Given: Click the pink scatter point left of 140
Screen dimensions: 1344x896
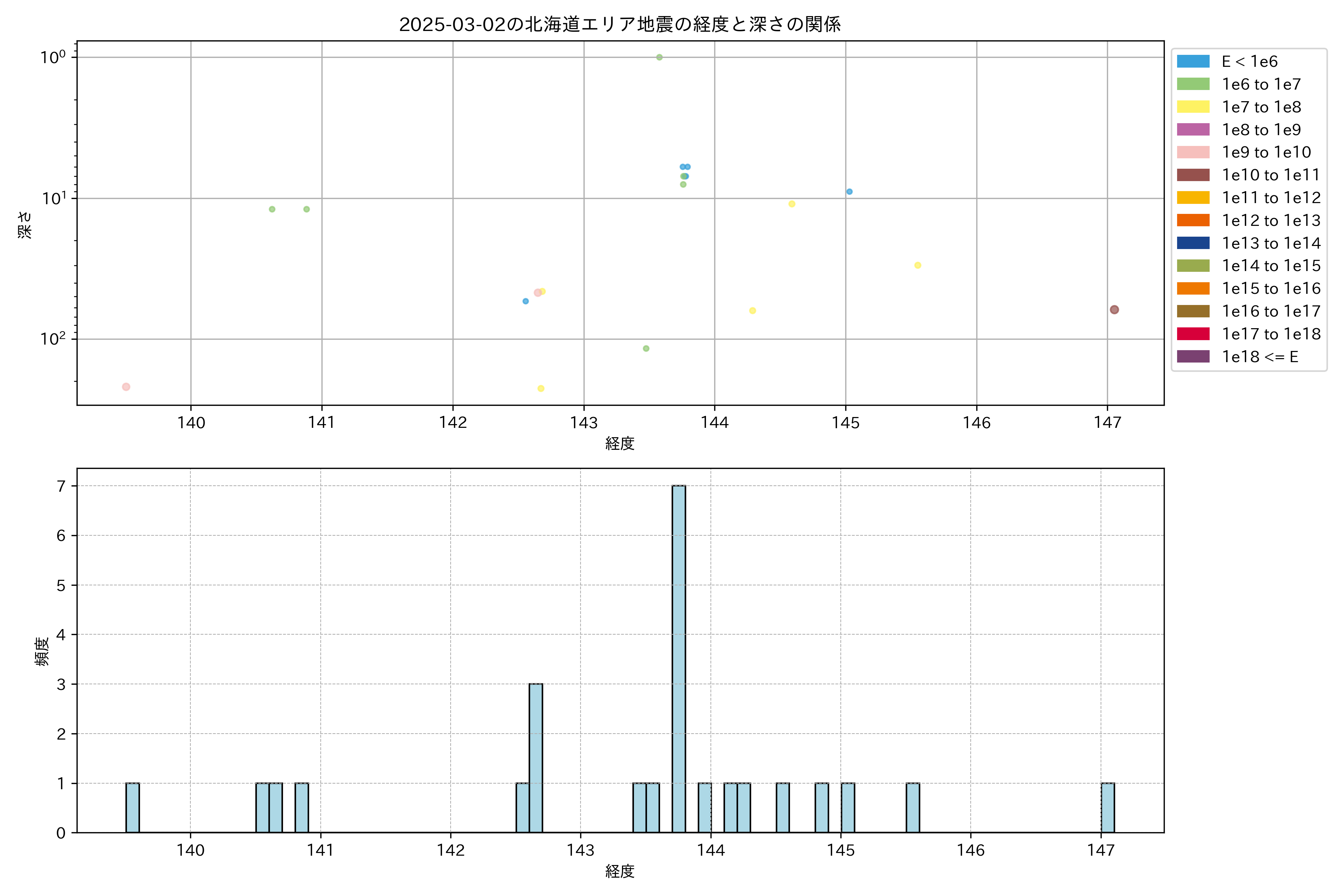Looking at the screenshot, I should pyautogui.click(x=126, y=387).
